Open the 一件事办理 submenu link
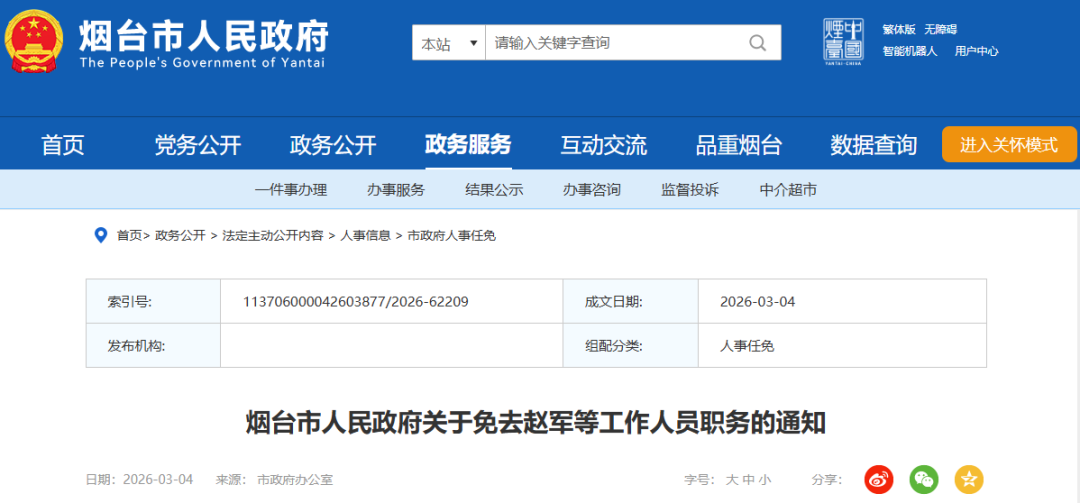 [x=291, y=190]
